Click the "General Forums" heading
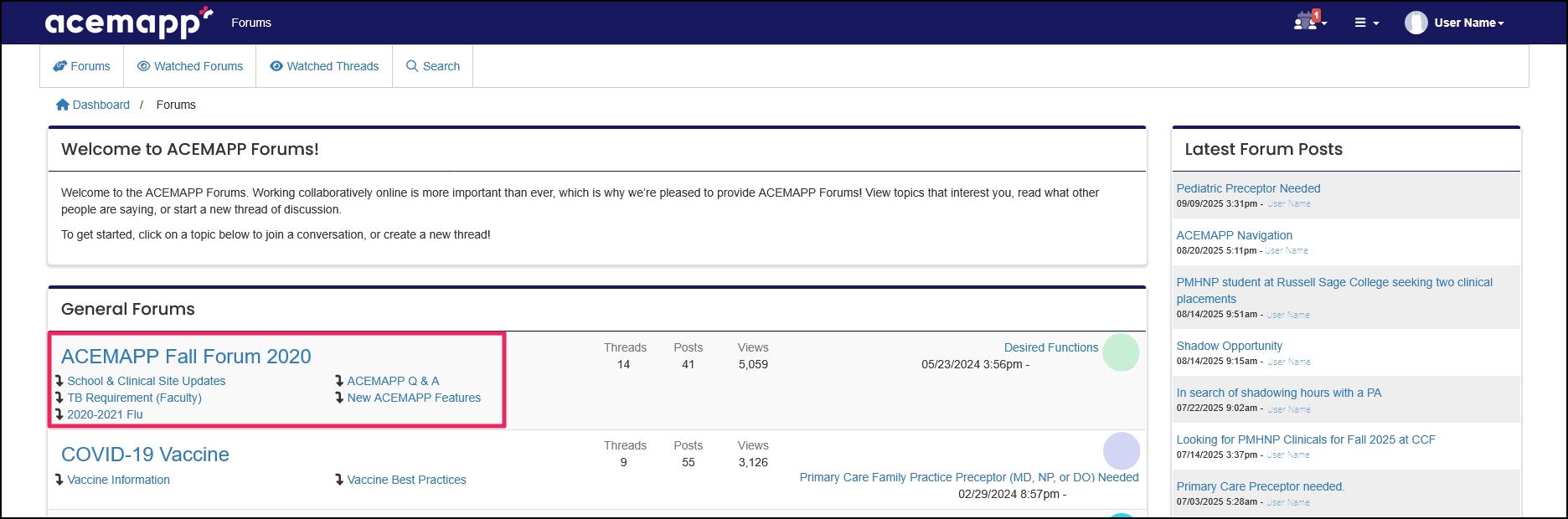 coord(128,309)
